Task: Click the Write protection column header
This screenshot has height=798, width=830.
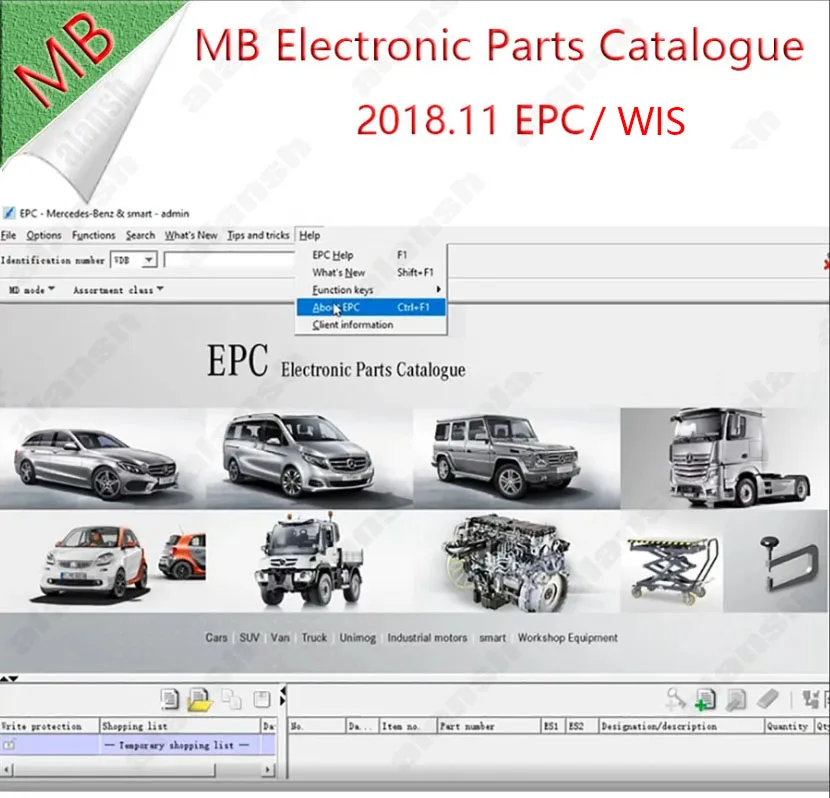Action: [x=49, y=726]
